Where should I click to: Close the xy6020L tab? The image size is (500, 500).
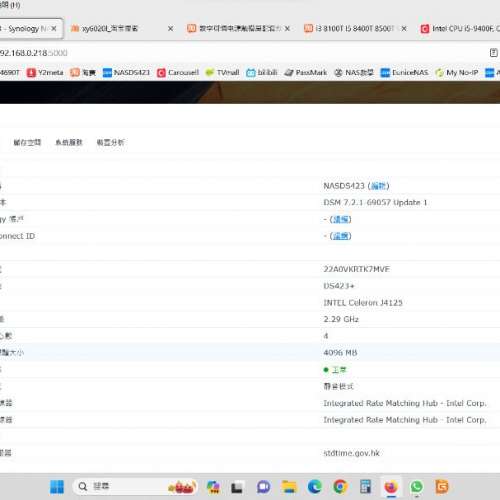pyautogui.click(x=170, y=29)
